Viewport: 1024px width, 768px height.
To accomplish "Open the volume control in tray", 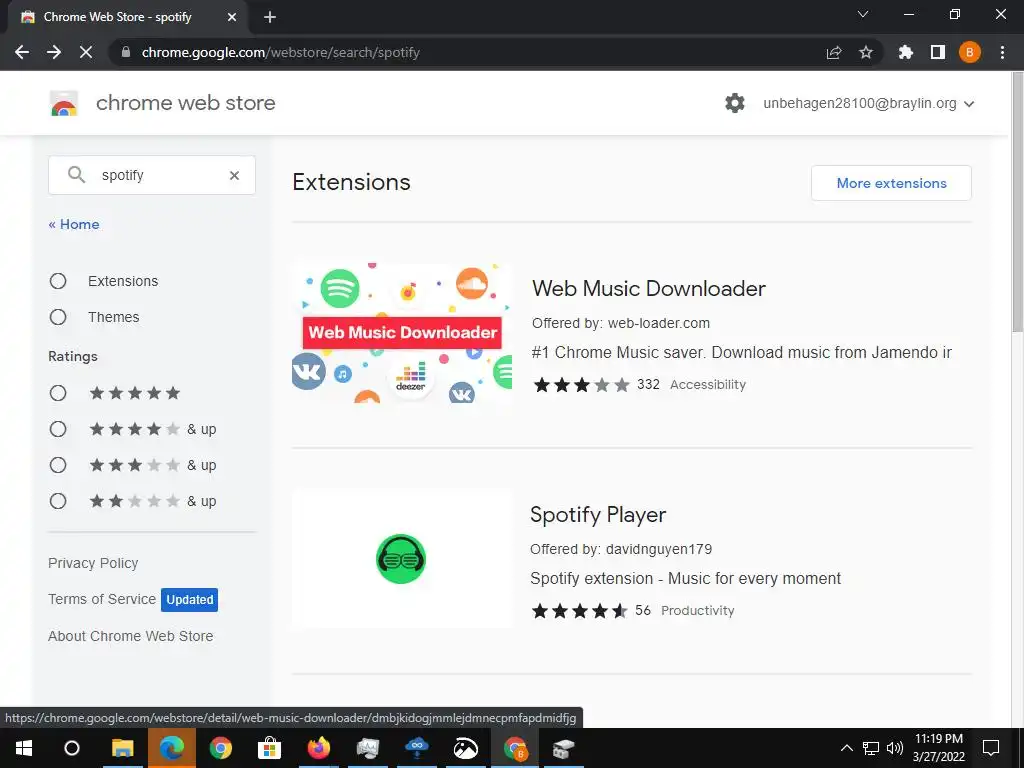I will 895,748.
